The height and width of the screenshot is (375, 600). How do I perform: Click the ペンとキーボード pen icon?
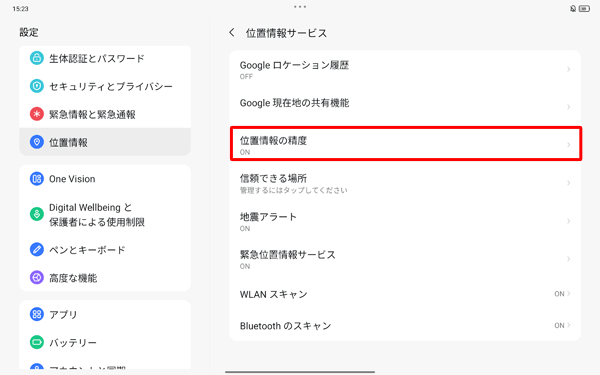tap(37, 250)
